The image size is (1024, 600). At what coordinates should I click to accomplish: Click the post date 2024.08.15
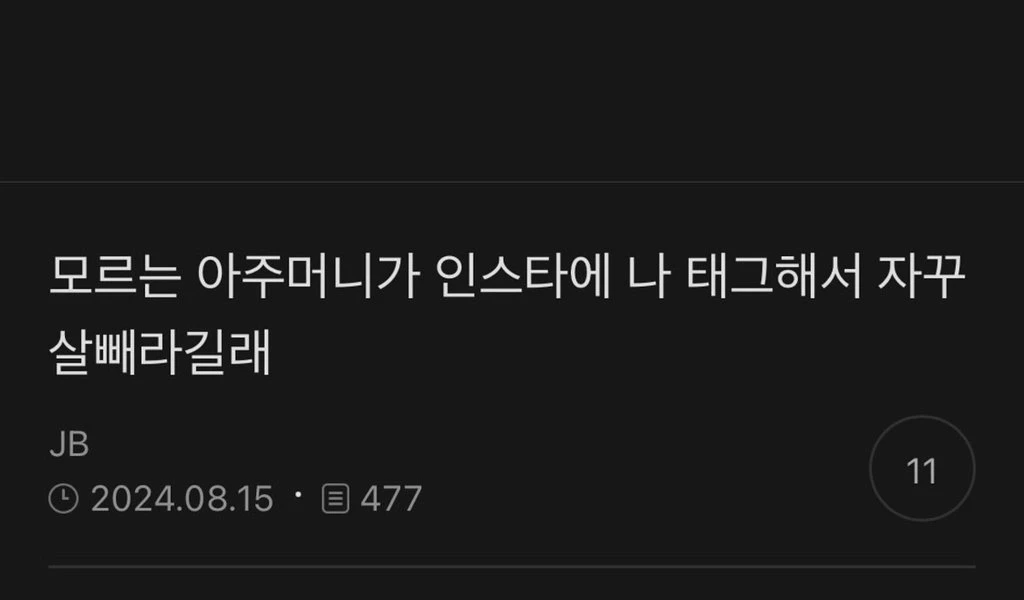click(x=182, y=499)
